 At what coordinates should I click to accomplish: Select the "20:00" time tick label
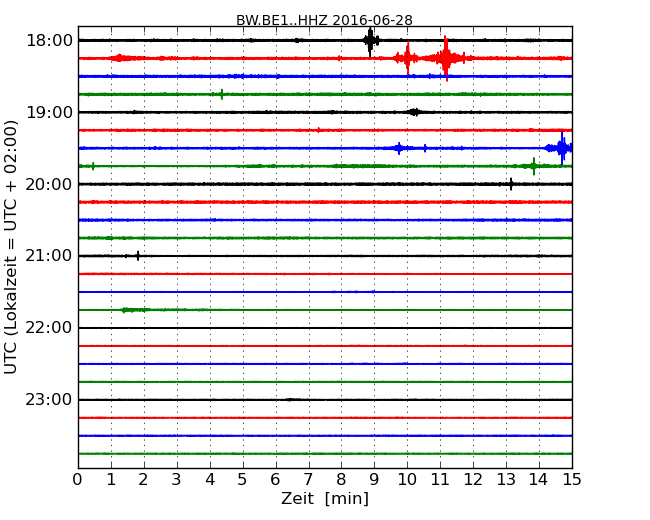49,184
